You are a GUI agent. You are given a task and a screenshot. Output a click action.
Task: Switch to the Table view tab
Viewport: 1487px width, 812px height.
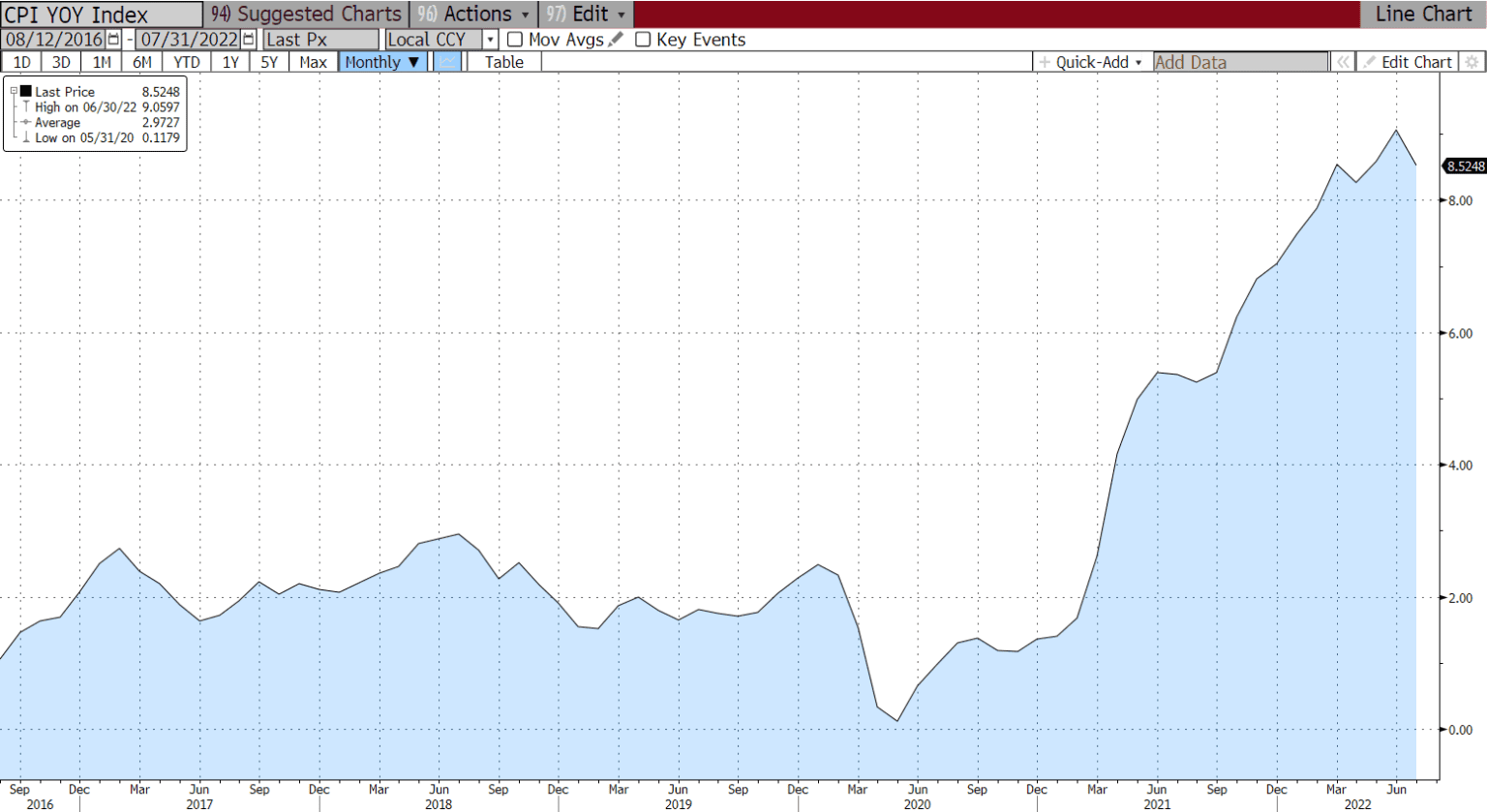[x=503, y=62]
